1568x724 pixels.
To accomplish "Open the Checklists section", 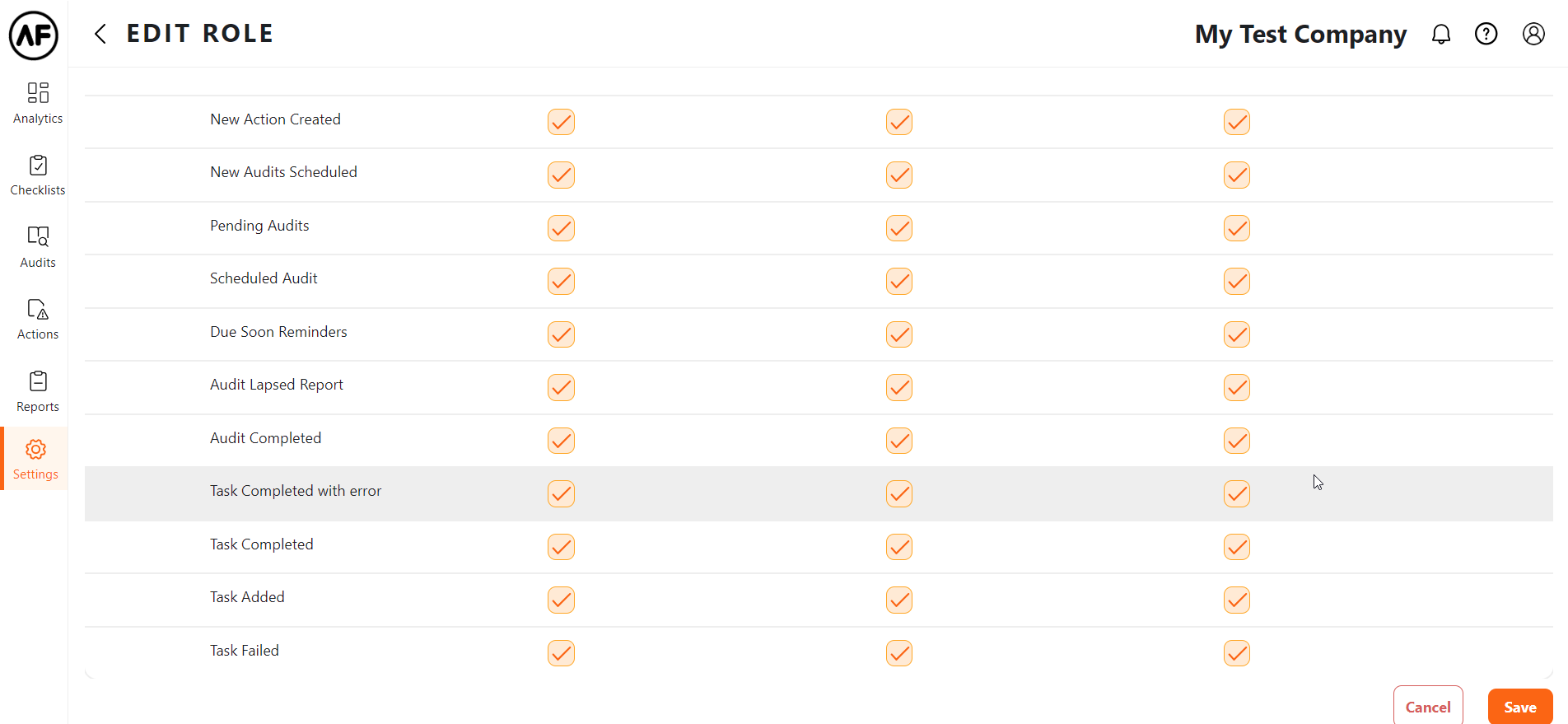I will click(38, 175).
